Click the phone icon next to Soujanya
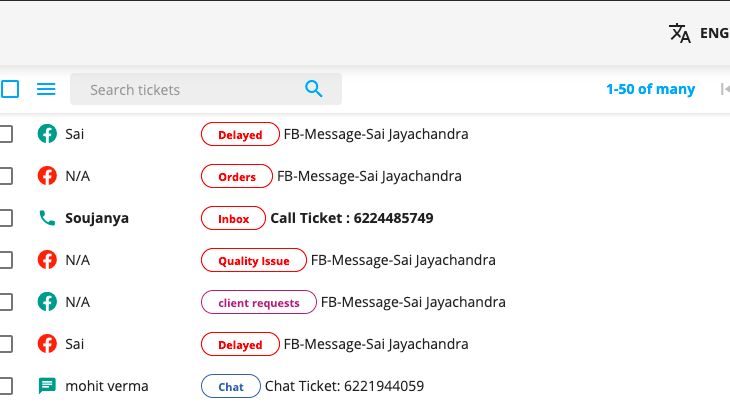 tap(47, 218)
